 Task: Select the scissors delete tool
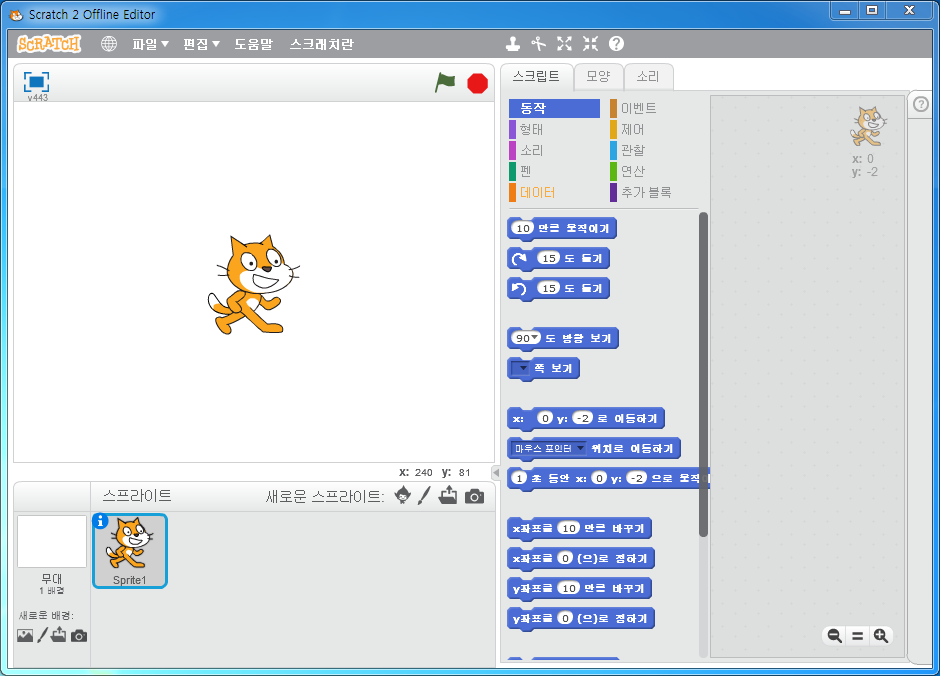538,44
